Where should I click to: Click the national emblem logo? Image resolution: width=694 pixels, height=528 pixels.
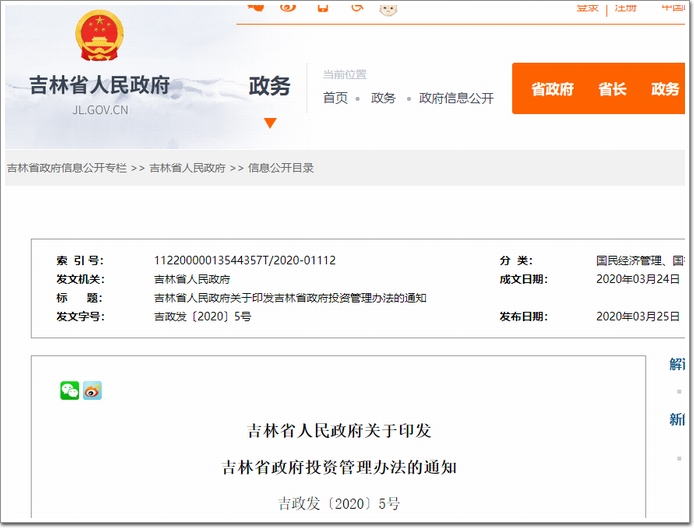[100, 36]
